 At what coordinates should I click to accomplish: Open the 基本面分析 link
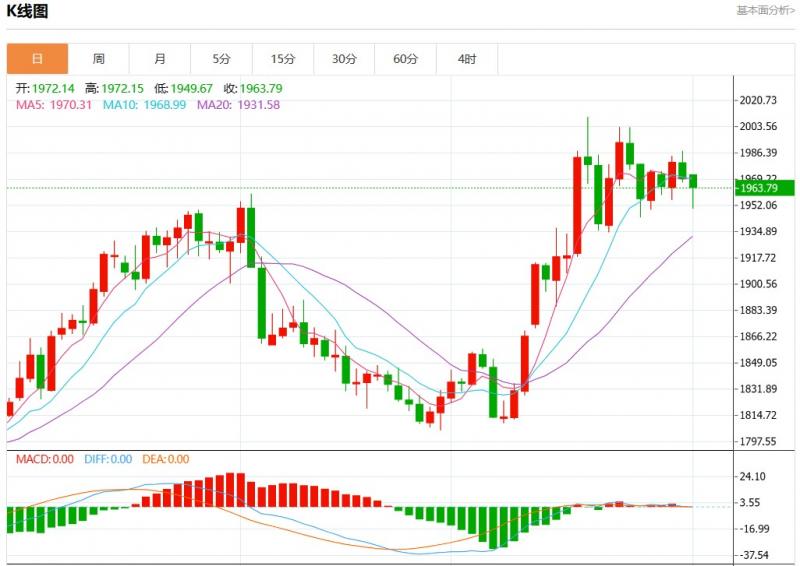pos(765,11)
